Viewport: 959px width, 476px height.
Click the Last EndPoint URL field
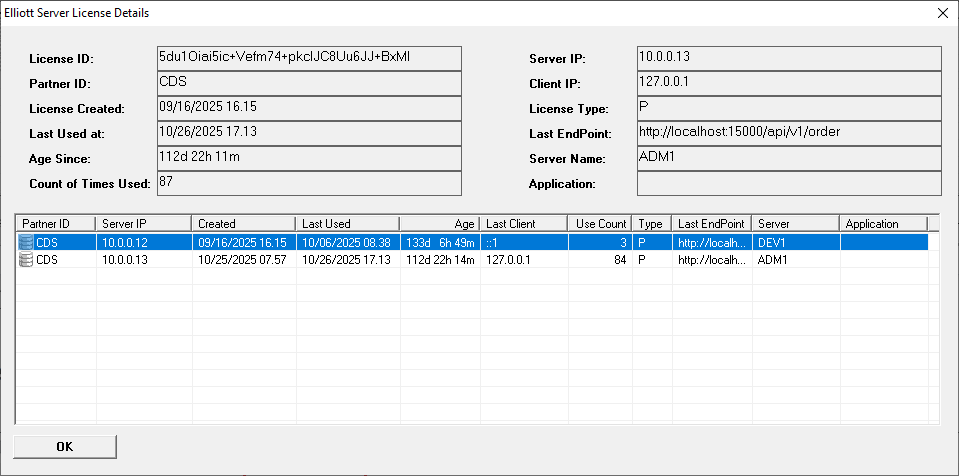(788, 133)
